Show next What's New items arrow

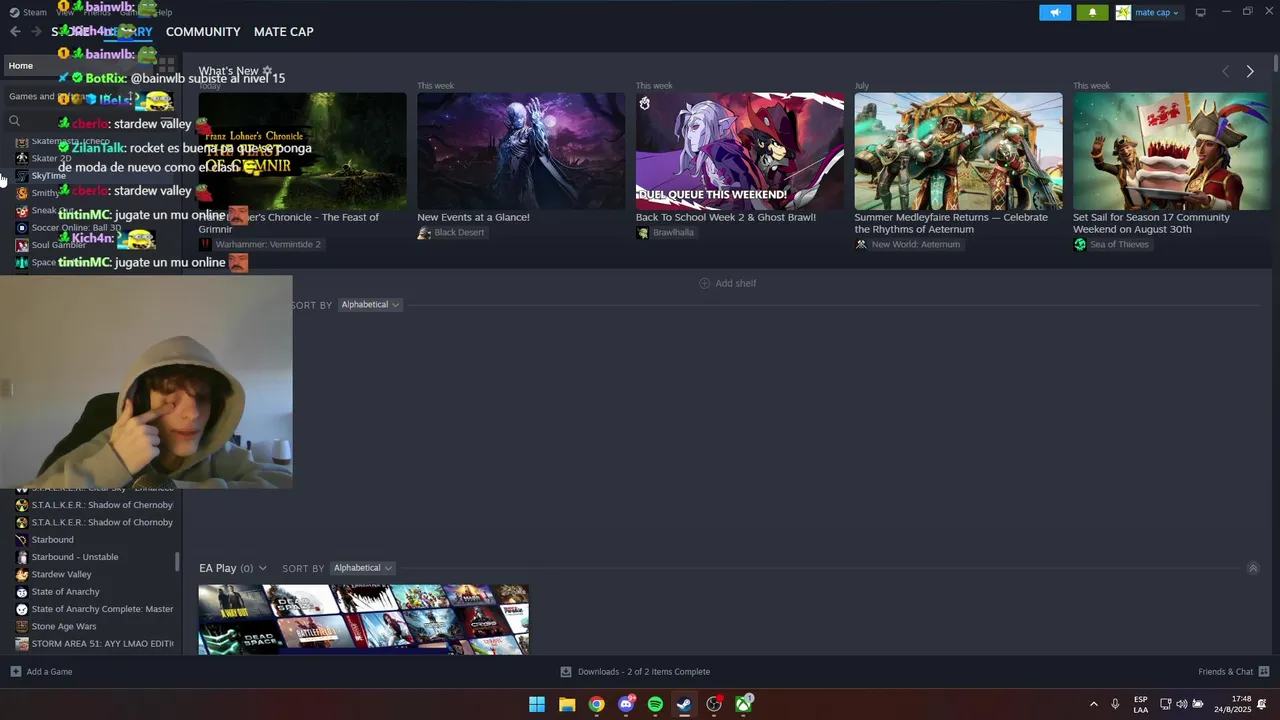click(x=1250, y=71)
